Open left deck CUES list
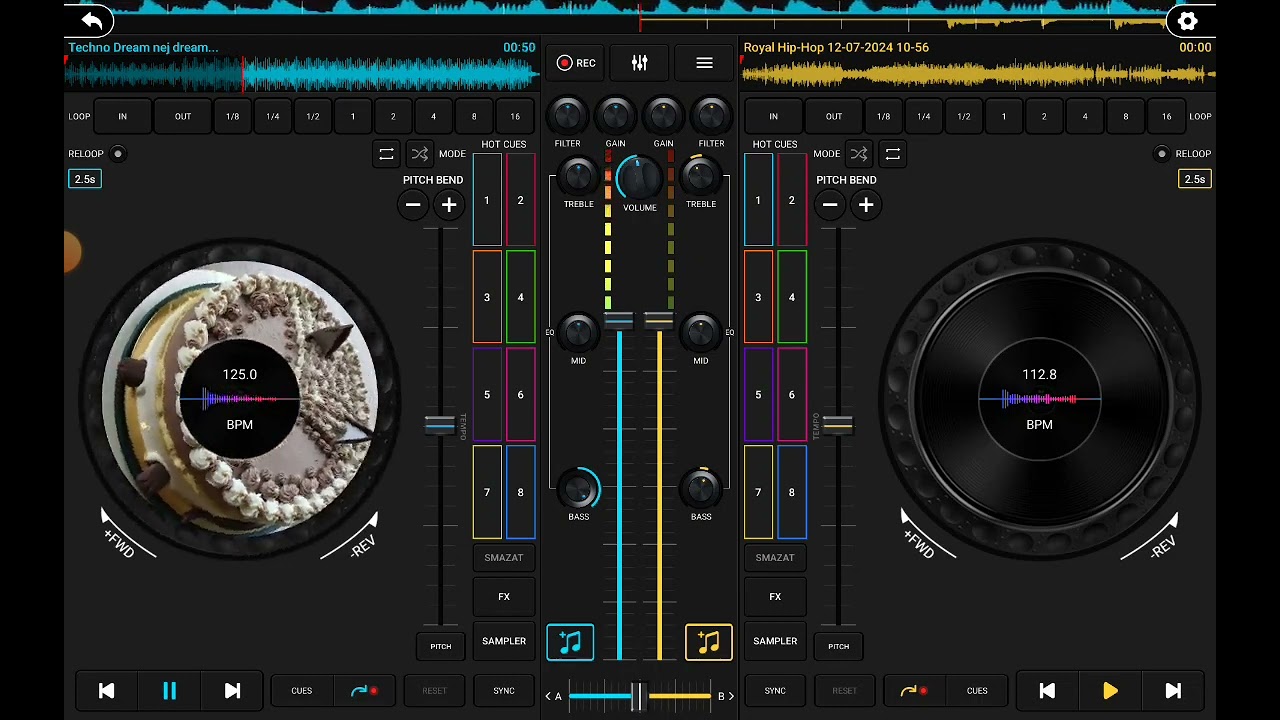 pyautogui.click(x=302, y=691)
